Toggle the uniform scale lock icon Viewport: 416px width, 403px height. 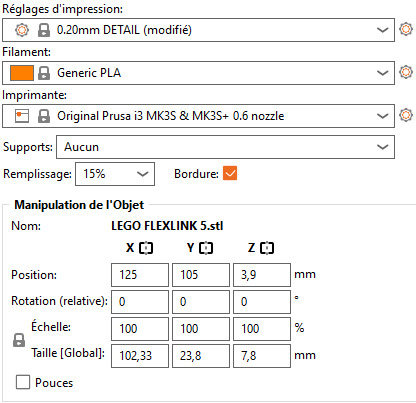tap(19, 340)
